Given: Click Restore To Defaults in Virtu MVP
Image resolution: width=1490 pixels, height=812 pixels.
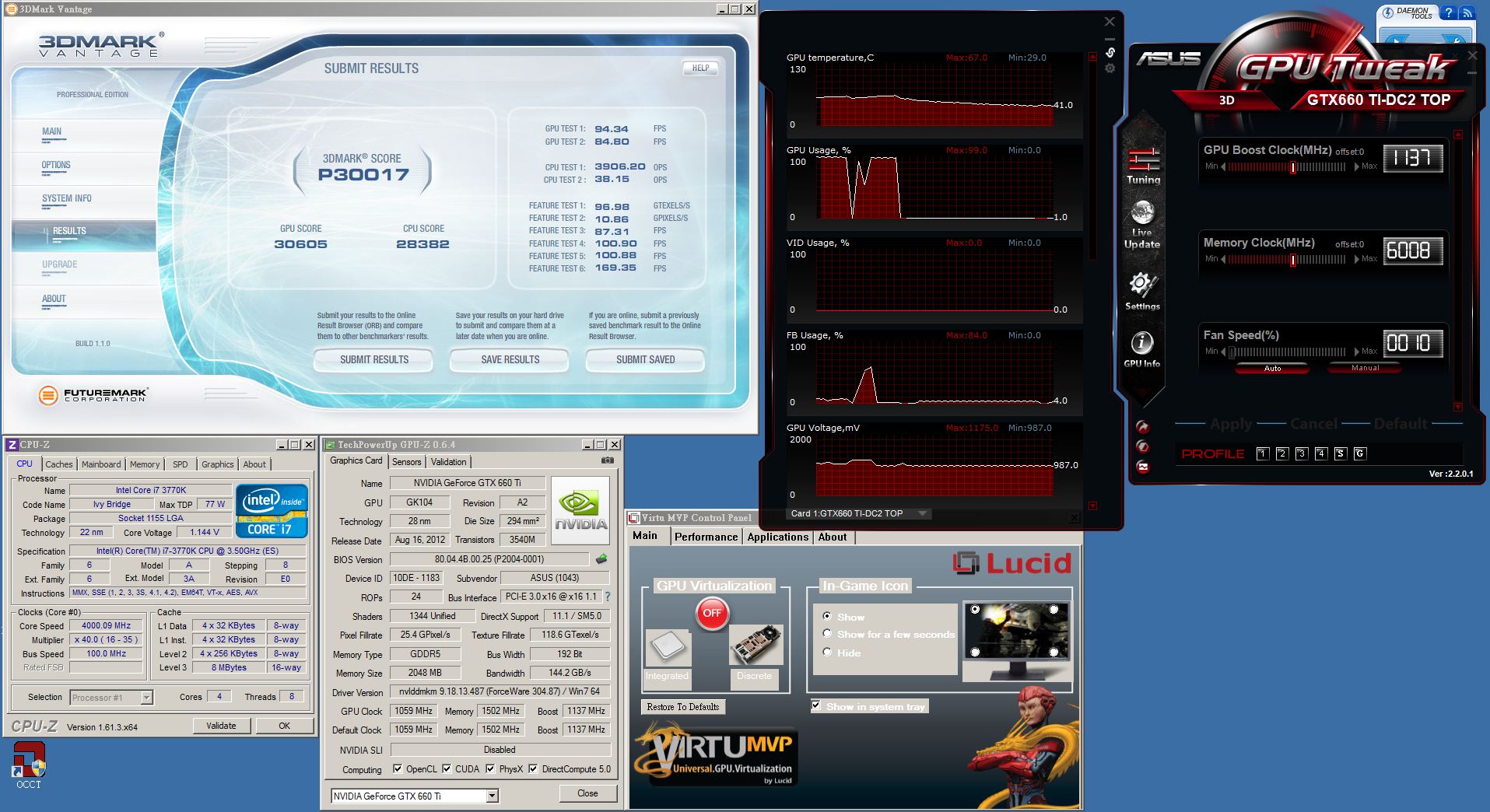Looking at the screenshot, I should point(682,707).
